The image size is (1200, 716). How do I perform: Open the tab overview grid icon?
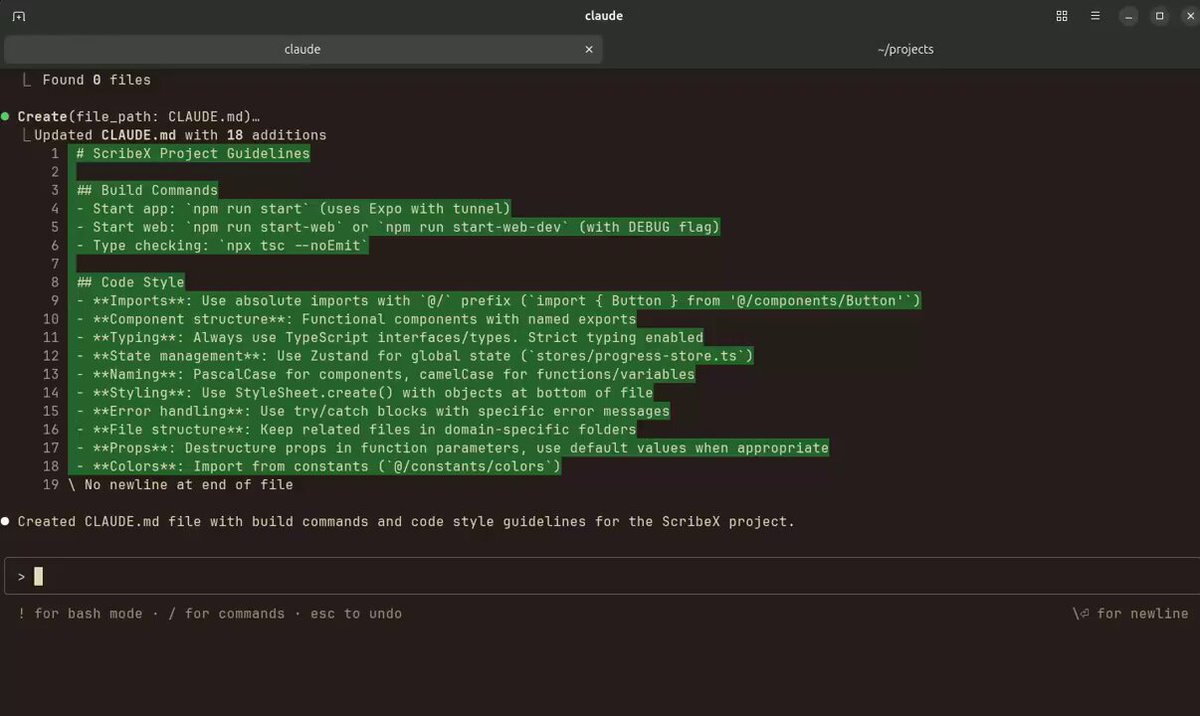[1062, 16]
